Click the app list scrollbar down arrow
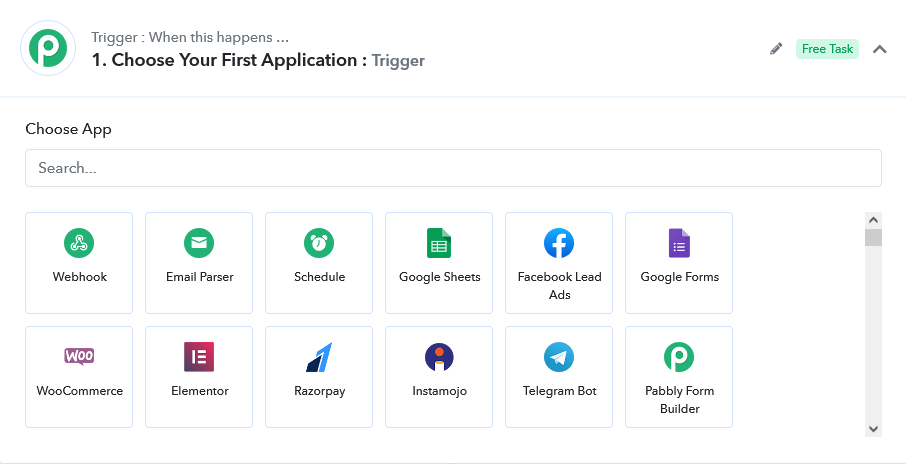The image size is (906, 464). [874, 429]
